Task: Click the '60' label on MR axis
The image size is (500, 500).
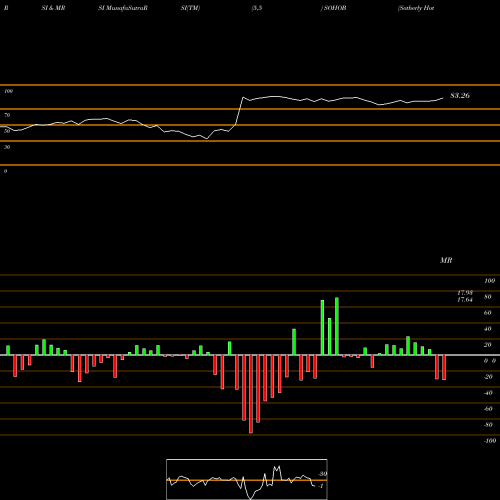Action: pyautogui.click(x=488, y=313)
